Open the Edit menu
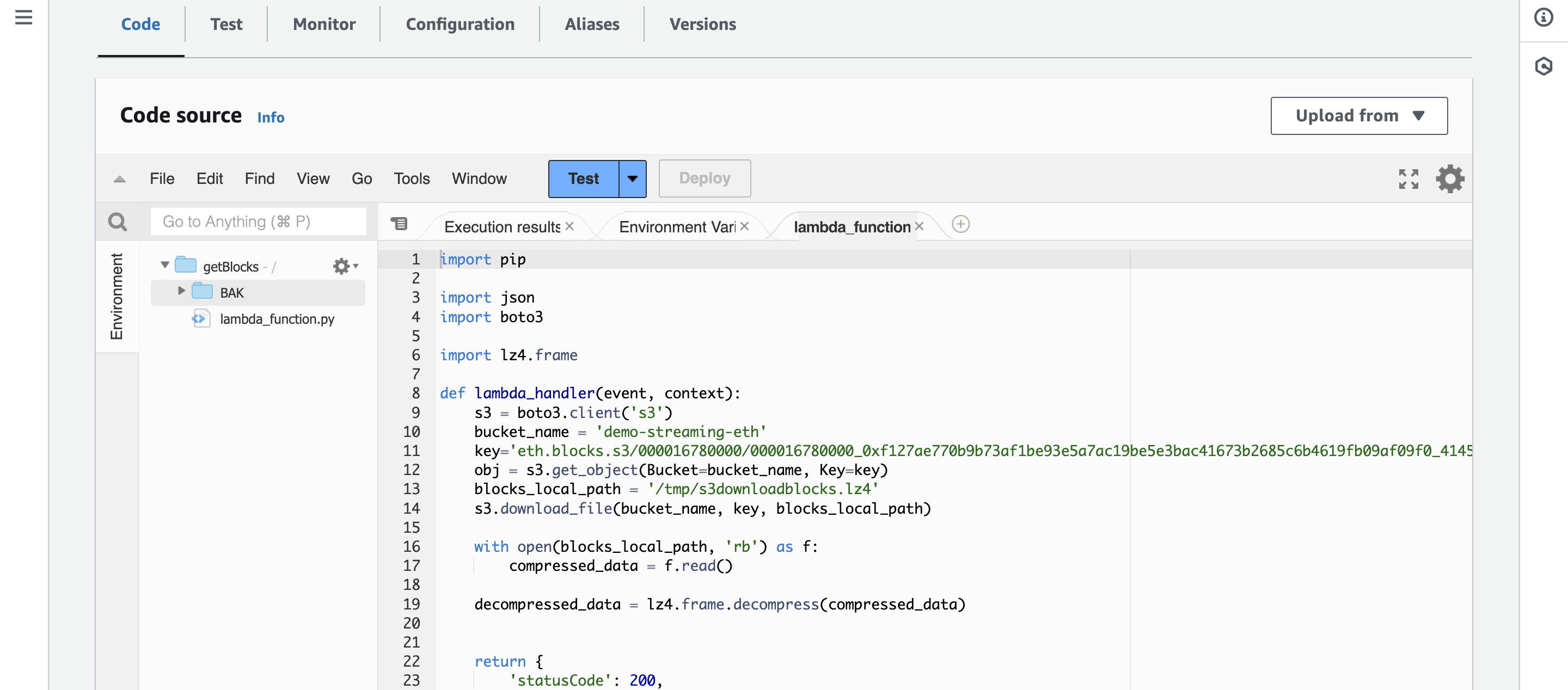 click(210, 179)
